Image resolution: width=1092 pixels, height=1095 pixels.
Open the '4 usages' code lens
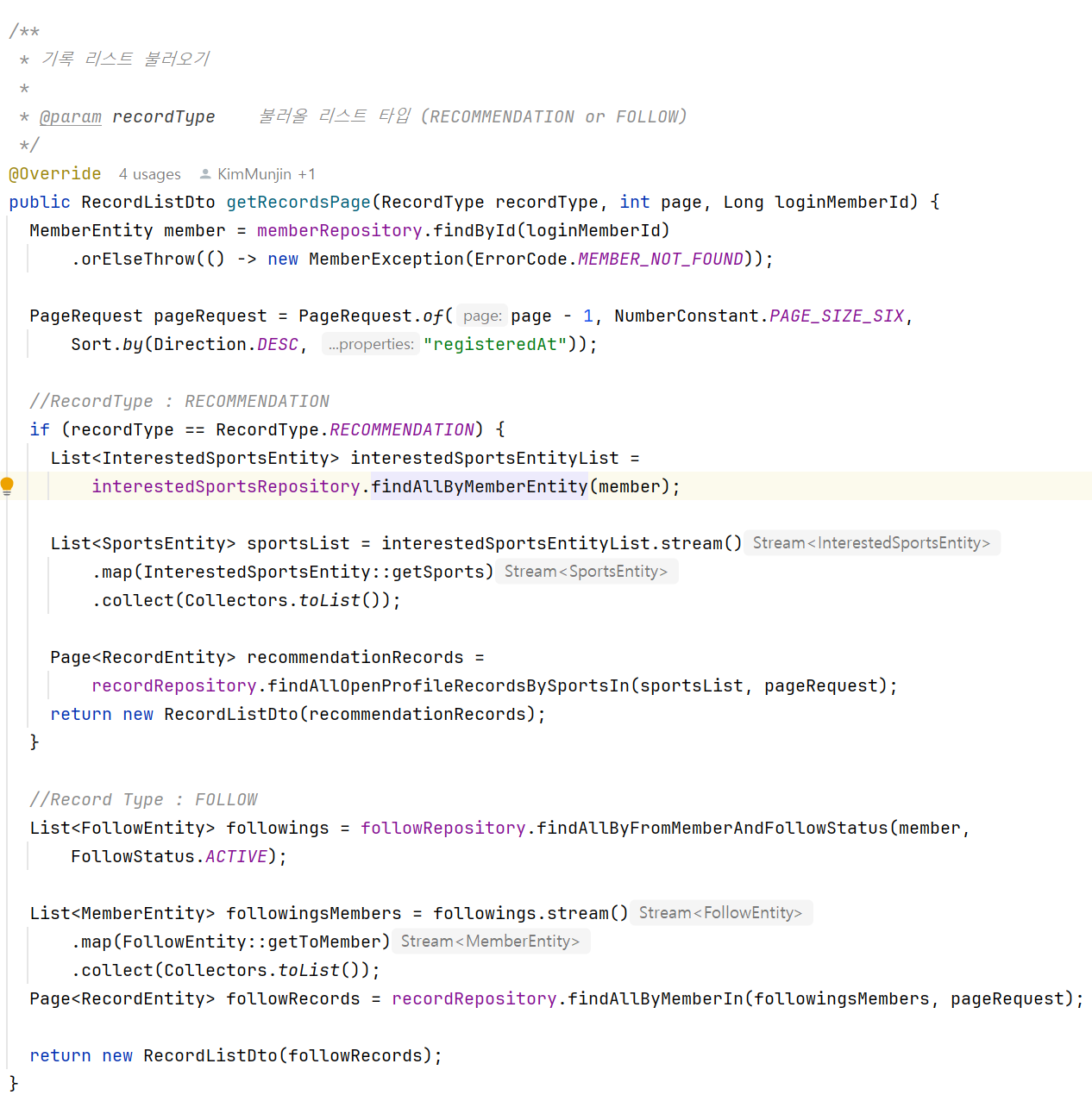click(150, 174)
